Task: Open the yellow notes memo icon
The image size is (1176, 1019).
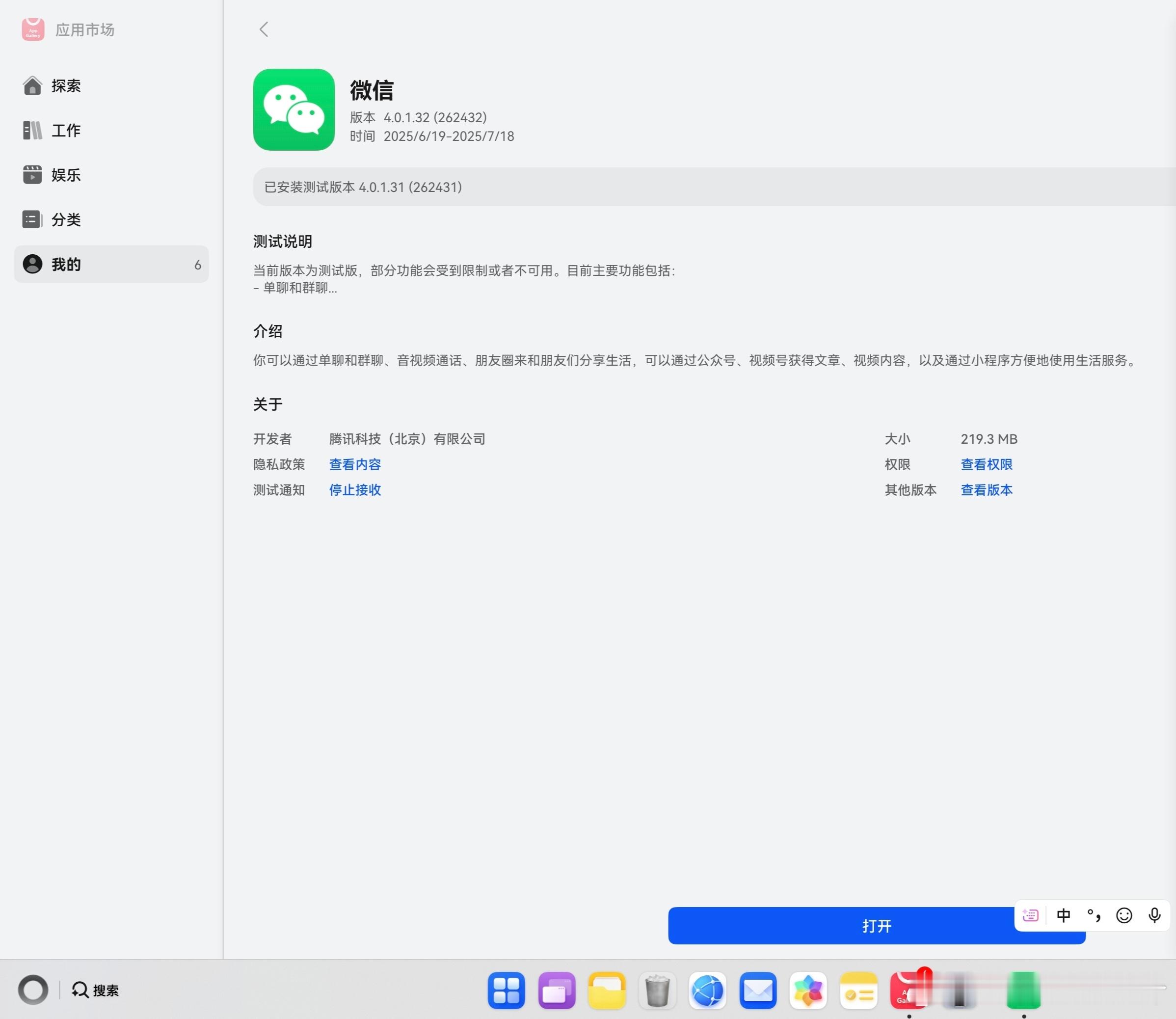Action: [858, 991]
